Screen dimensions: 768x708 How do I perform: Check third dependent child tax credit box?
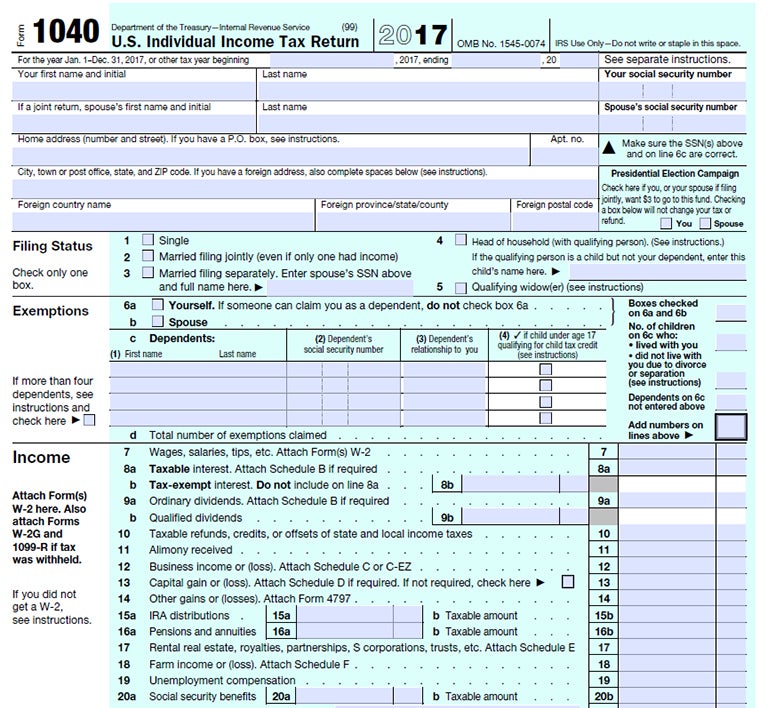[545, 402]
